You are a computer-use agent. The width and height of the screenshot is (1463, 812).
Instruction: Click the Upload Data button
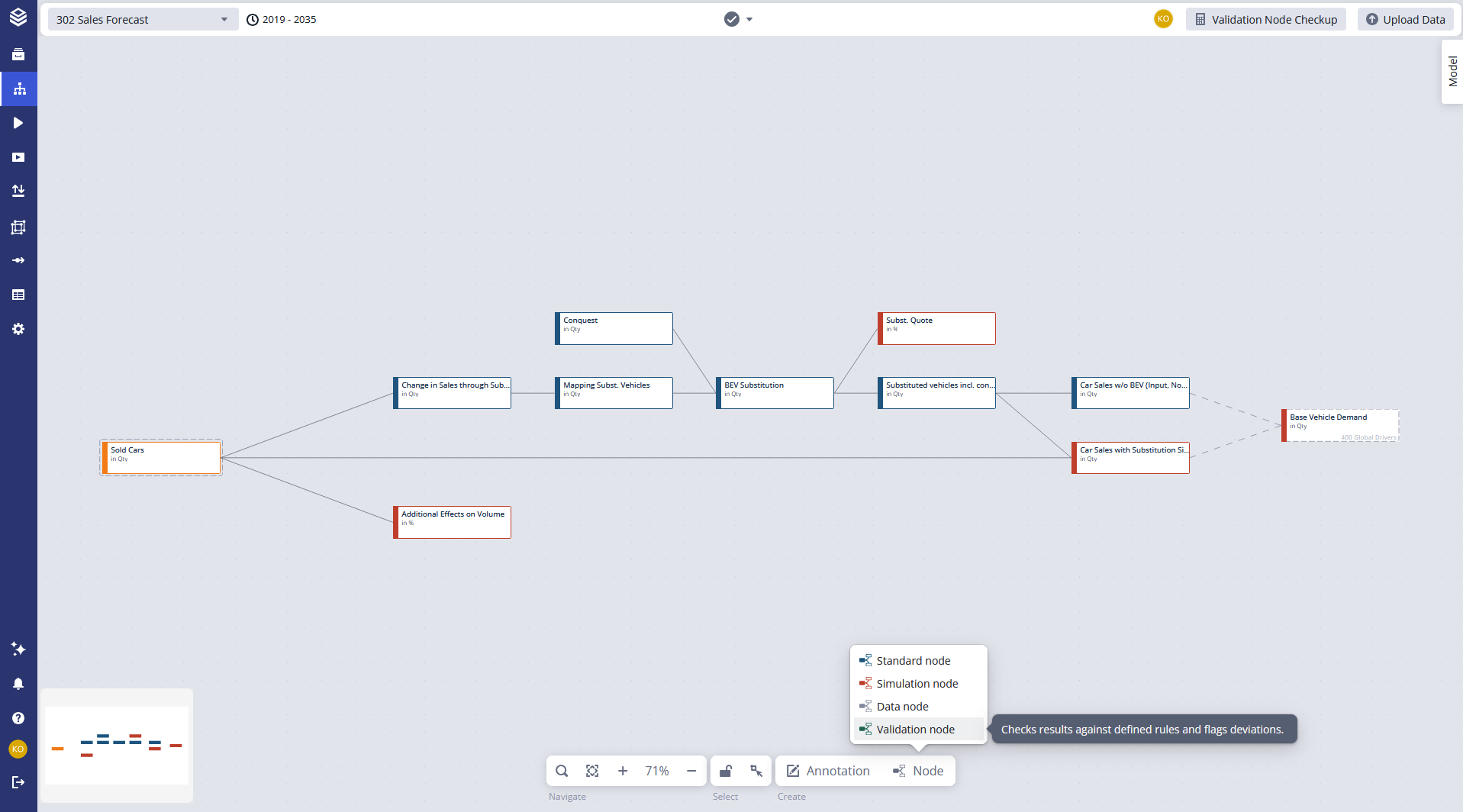pos(1405,20)
